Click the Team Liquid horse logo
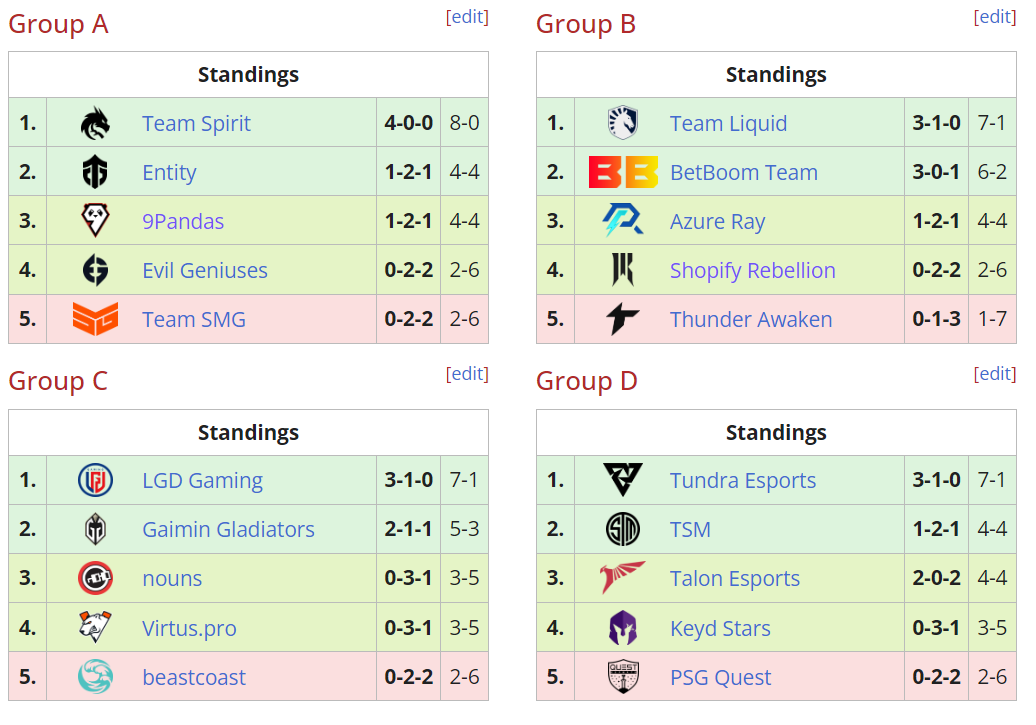This screenshot has height=725, width=1036. pyautogui.click(x=623, y=123)
